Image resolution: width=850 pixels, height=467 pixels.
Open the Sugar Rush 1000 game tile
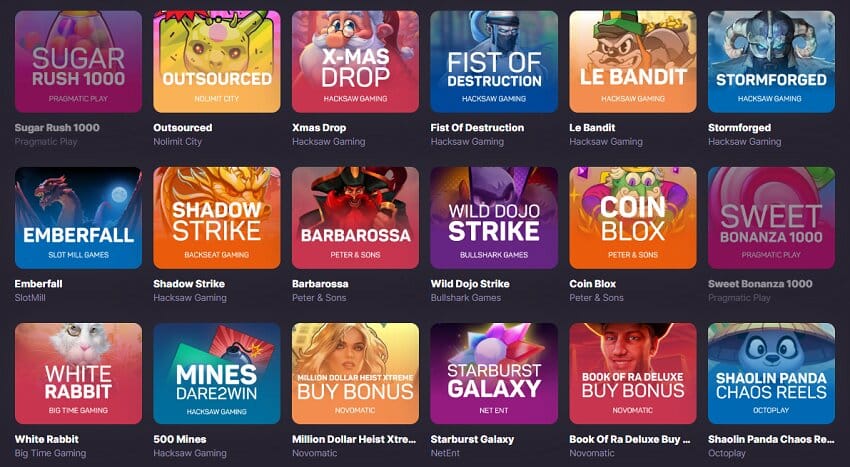coord(78,62)
